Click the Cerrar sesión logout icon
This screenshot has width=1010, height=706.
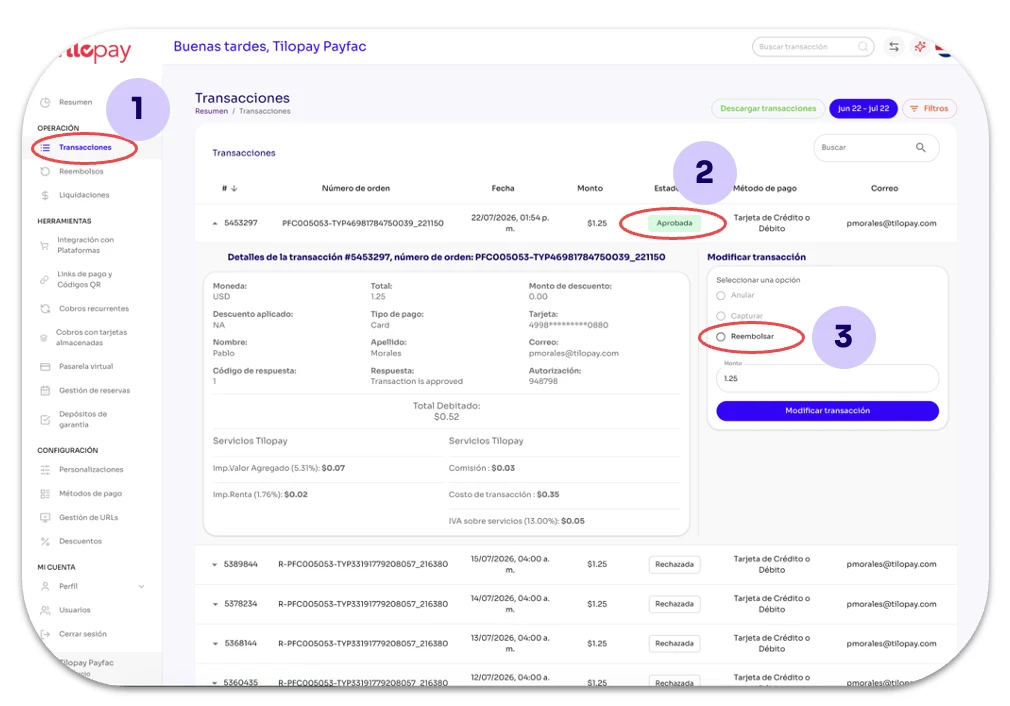click(45, 634)
